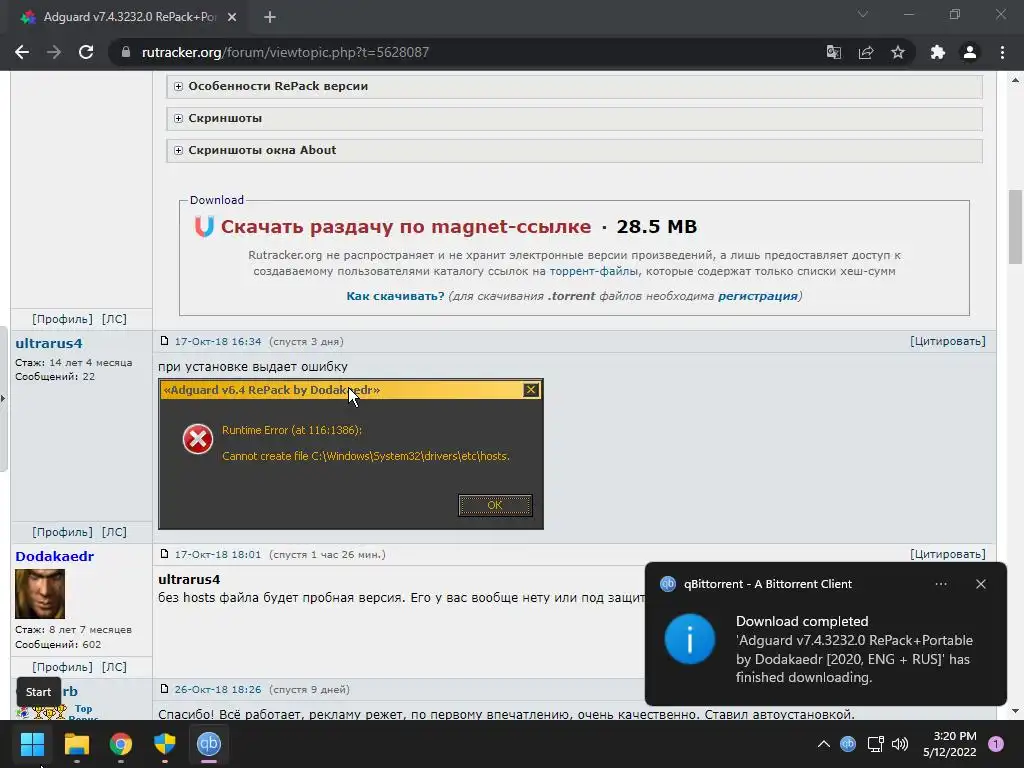Viewport: 1024px width, 768px height.
Task: Open browser extensions puzzle icon
Action: coord(938,52)
